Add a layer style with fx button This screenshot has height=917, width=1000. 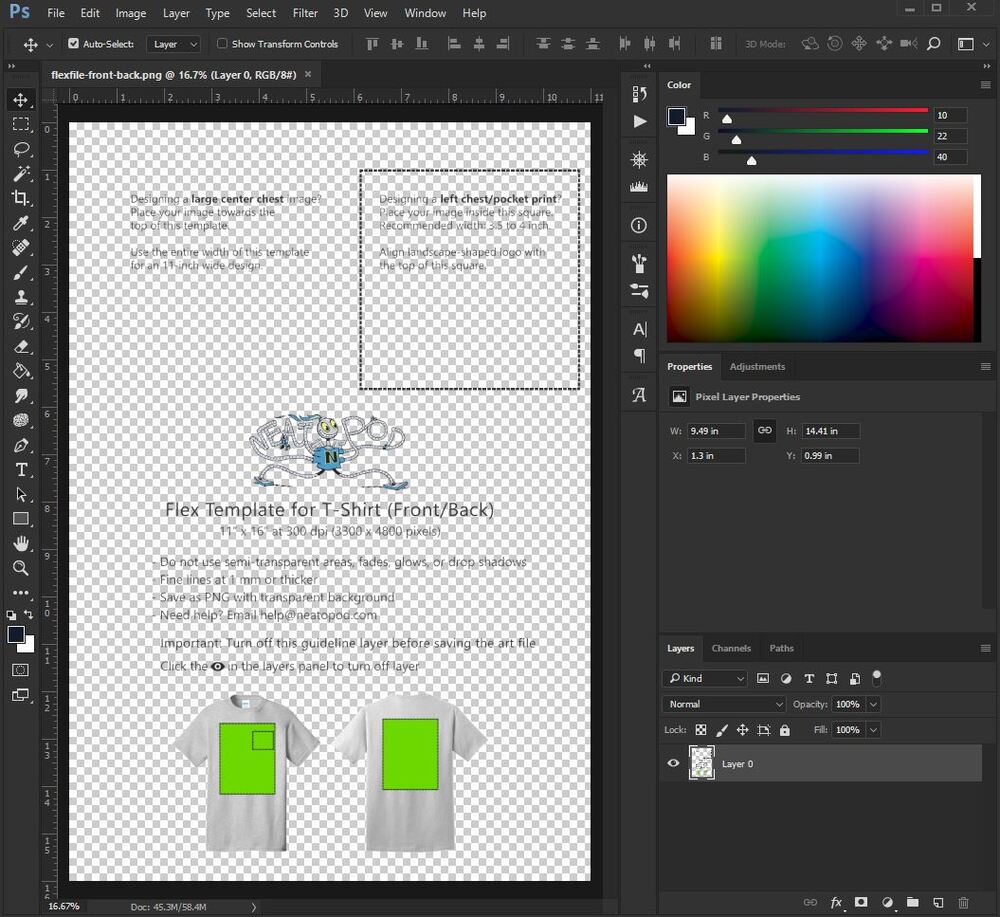(x=836, y=902)
